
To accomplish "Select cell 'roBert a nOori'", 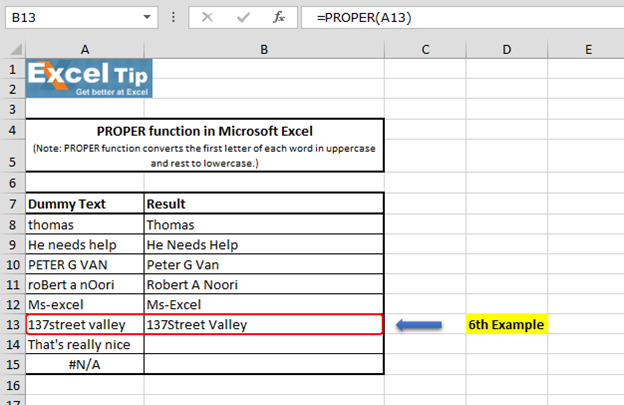I will click(85, 284).
